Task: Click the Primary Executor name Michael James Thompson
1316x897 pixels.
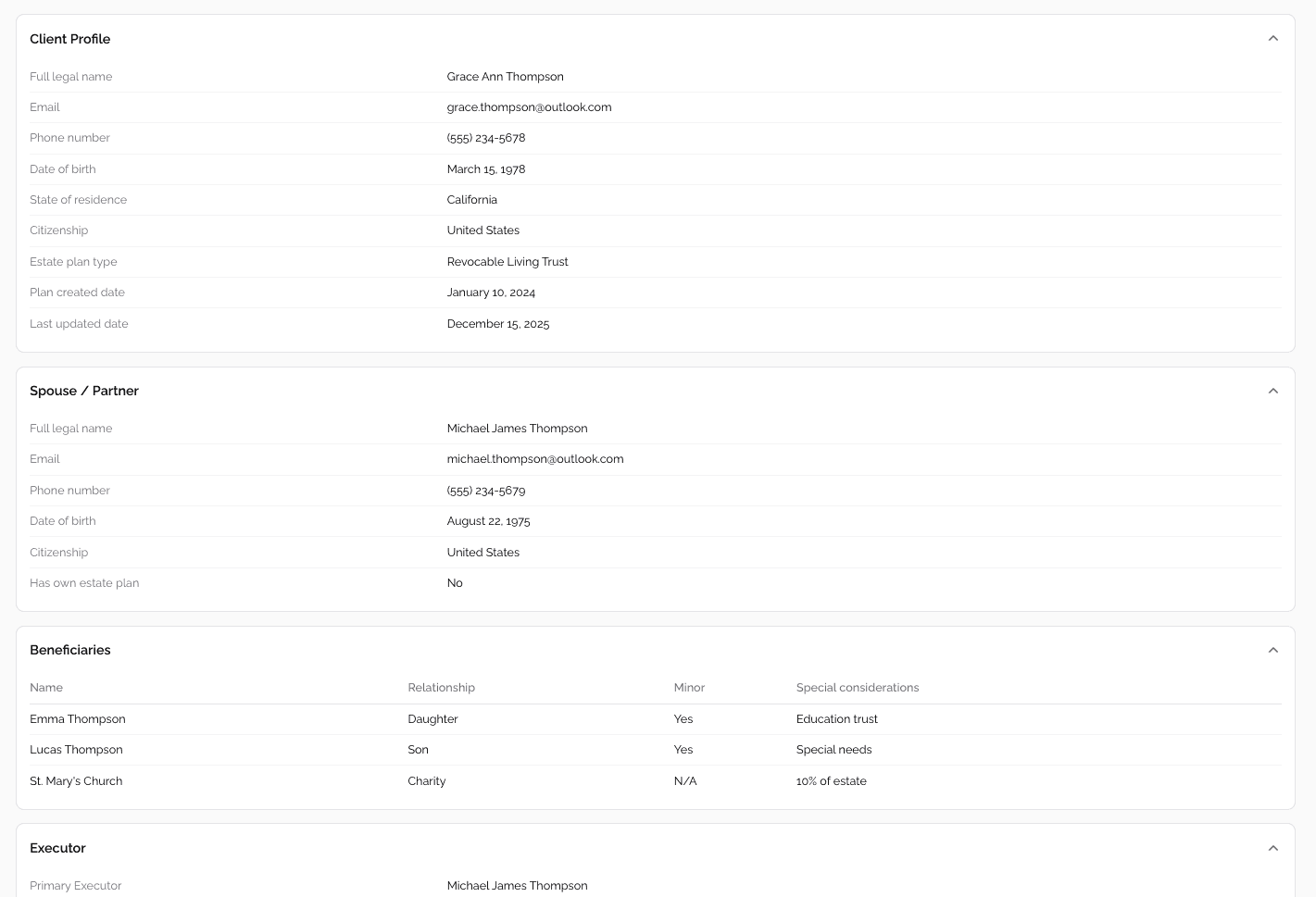Action: (x=517, y=886)
